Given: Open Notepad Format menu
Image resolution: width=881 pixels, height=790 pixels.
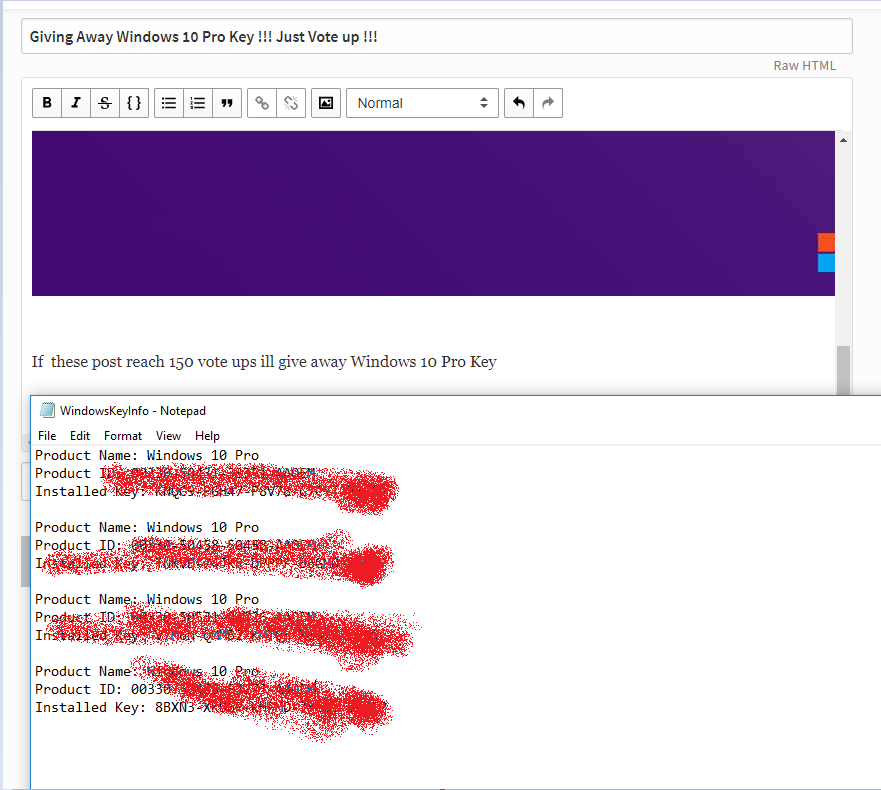Looking at the screenshot, I should point(123,435).
